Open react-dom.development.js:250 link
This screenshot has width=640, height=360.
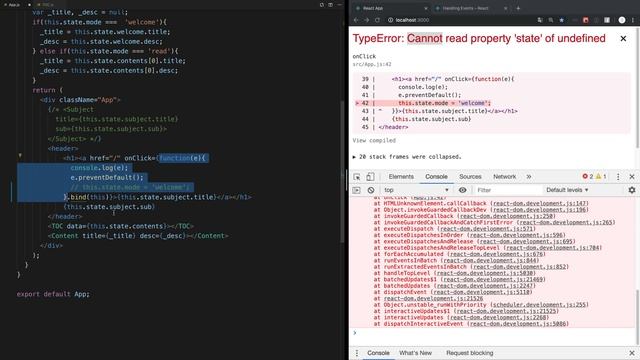click(506, 216)
